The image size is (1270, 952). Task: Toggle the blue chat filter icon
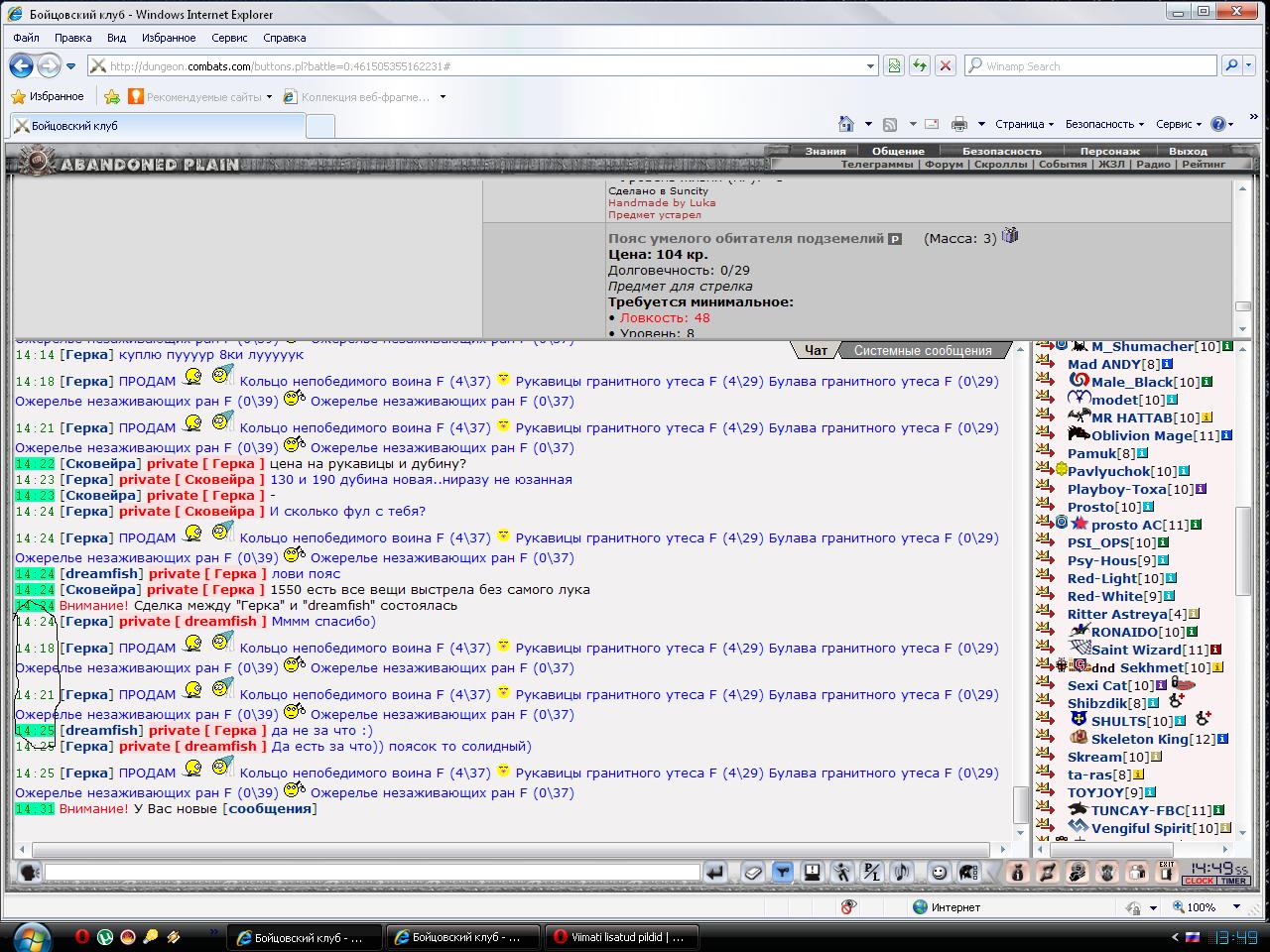[783, 873]
